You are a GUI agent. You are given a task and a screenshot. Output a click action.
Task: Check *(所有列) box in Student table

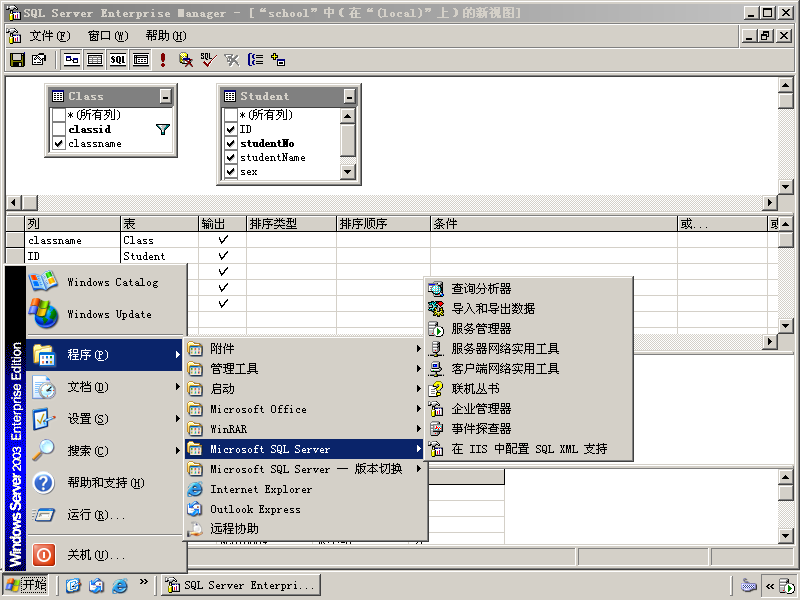pyautogui.click(x=231, y=115)
